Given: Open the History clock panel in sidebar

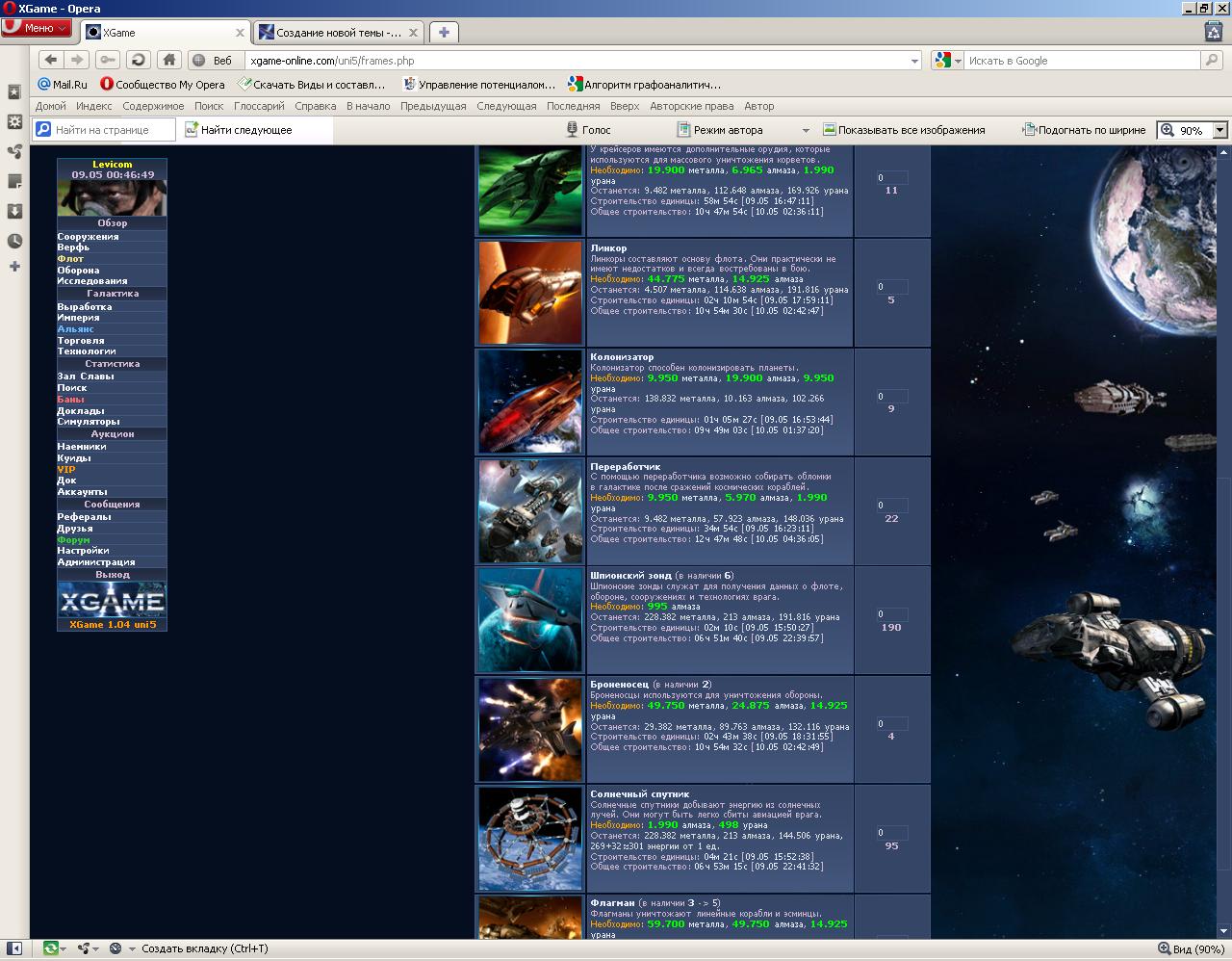Looking at the screenshot, I should (14, 241).
